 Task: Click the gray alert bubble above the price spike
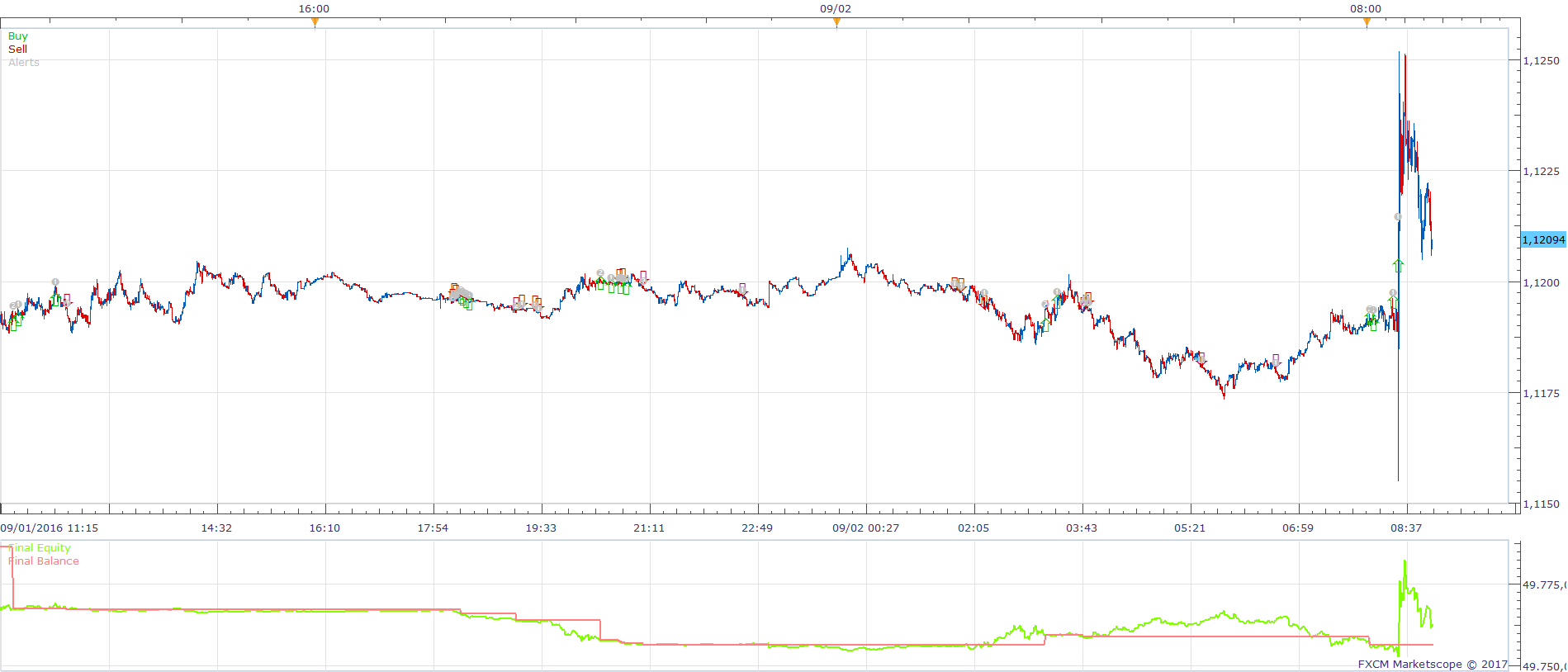click(x=1398, y=217)
